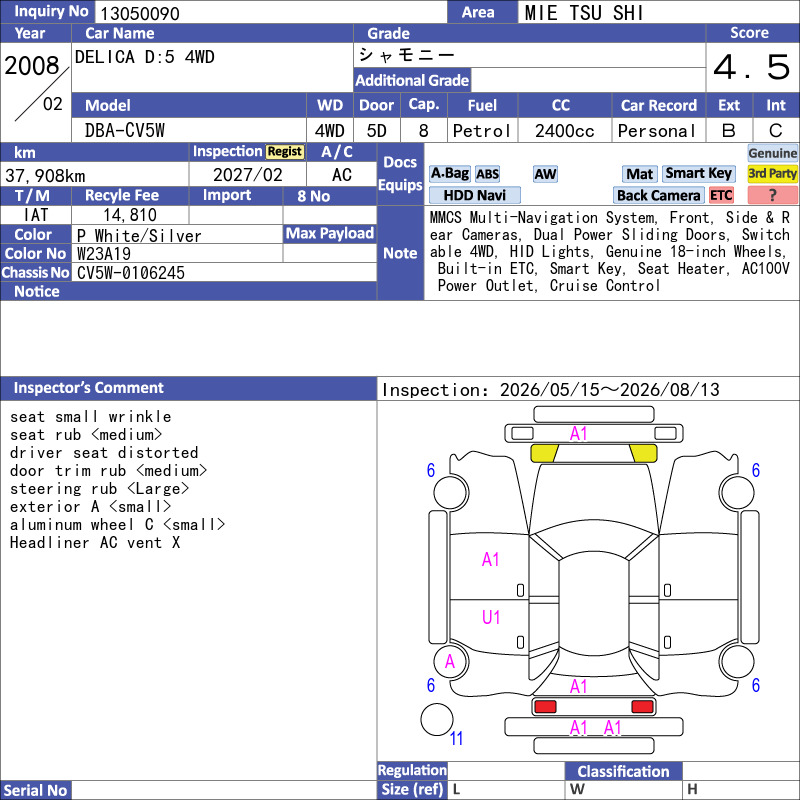The image size is (800, 800).
Task: Click comment 'steering rub <Large>'
Action: click(x=99, y=489)
